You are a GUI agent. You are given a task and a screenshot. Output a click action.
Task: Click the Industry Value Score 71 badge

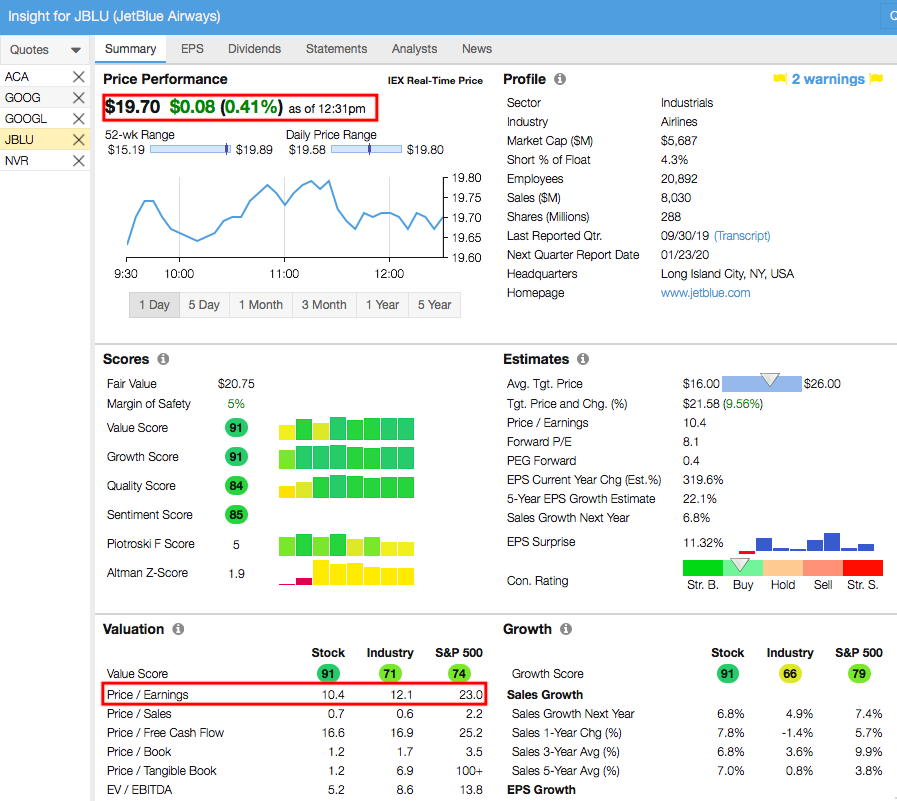390,673
